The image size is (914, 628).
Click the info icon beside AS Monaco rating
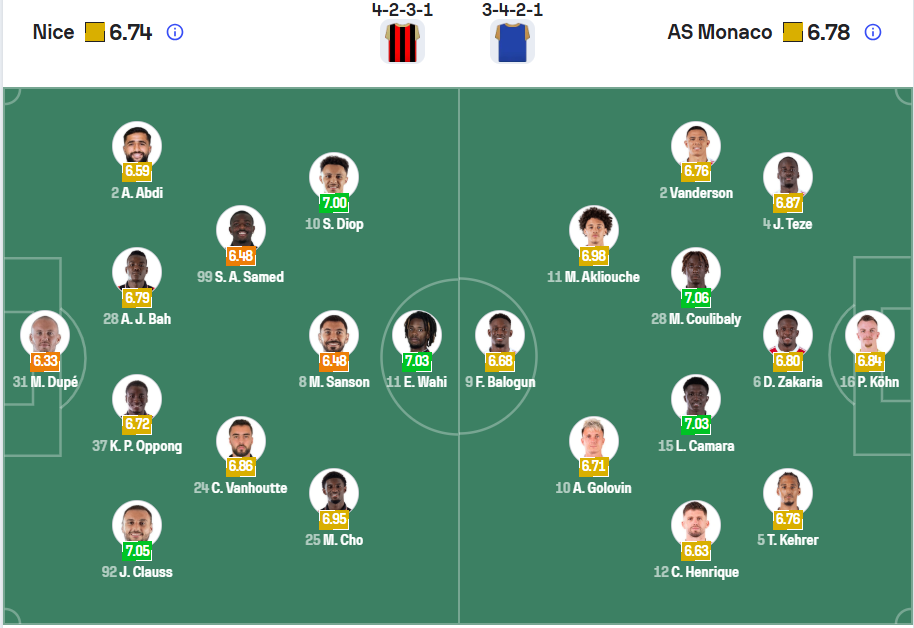[x=872, y=32]
